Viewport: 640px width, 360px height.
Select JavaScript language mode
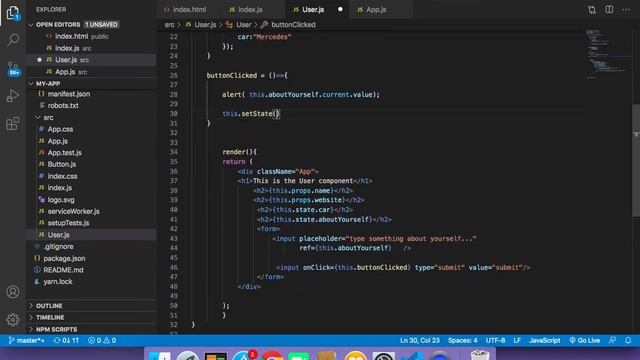545,340
